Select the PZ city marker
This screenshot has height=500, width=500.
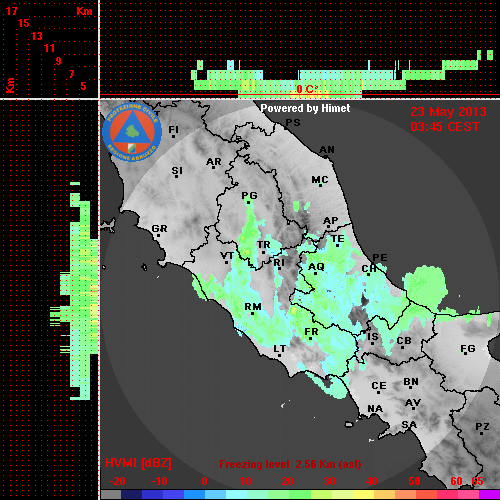(x=482, y=428)
